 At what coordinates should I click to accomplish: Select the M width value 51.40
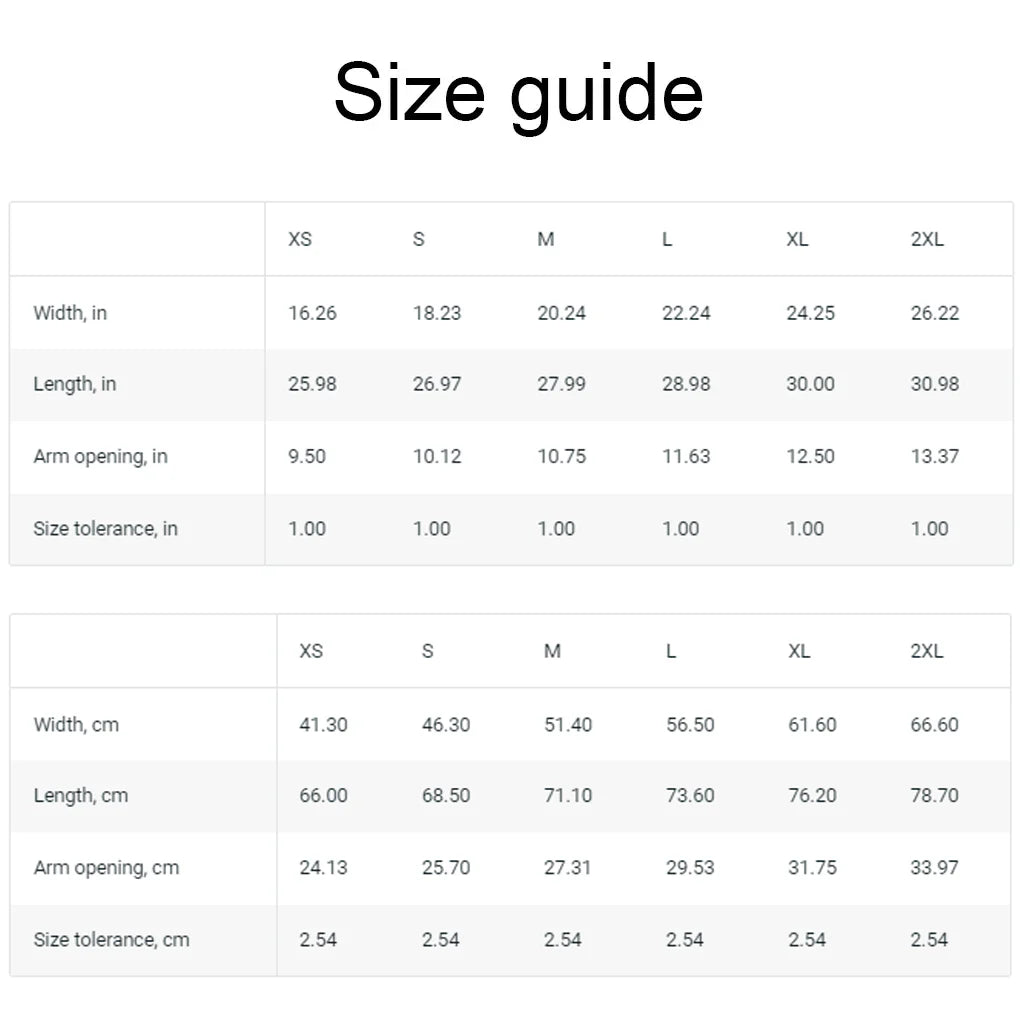click(568, 725)
